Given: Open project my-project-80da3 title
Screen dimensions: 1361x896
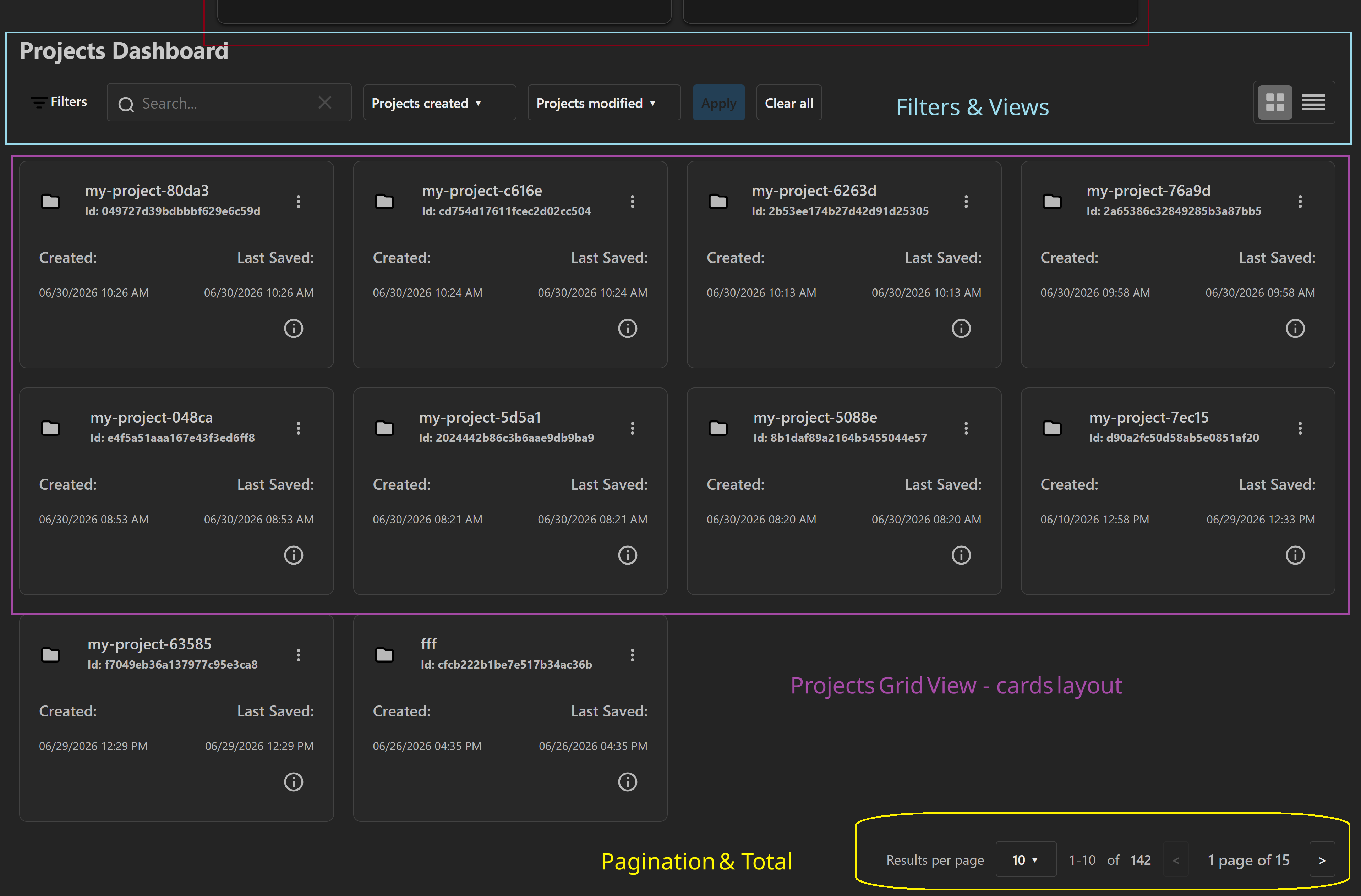Looking at the screenshot, I should pyautogui.click(x=147, y=191).
